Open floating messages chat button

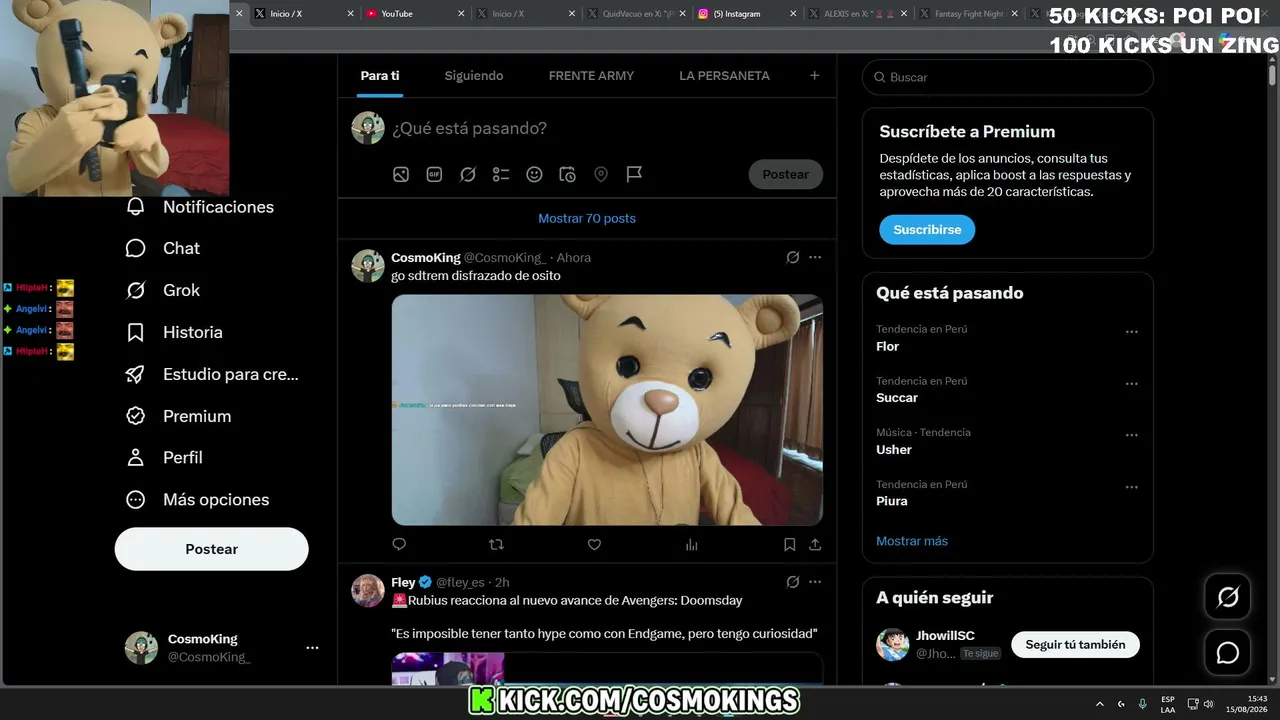click(x=1228, y=653)
